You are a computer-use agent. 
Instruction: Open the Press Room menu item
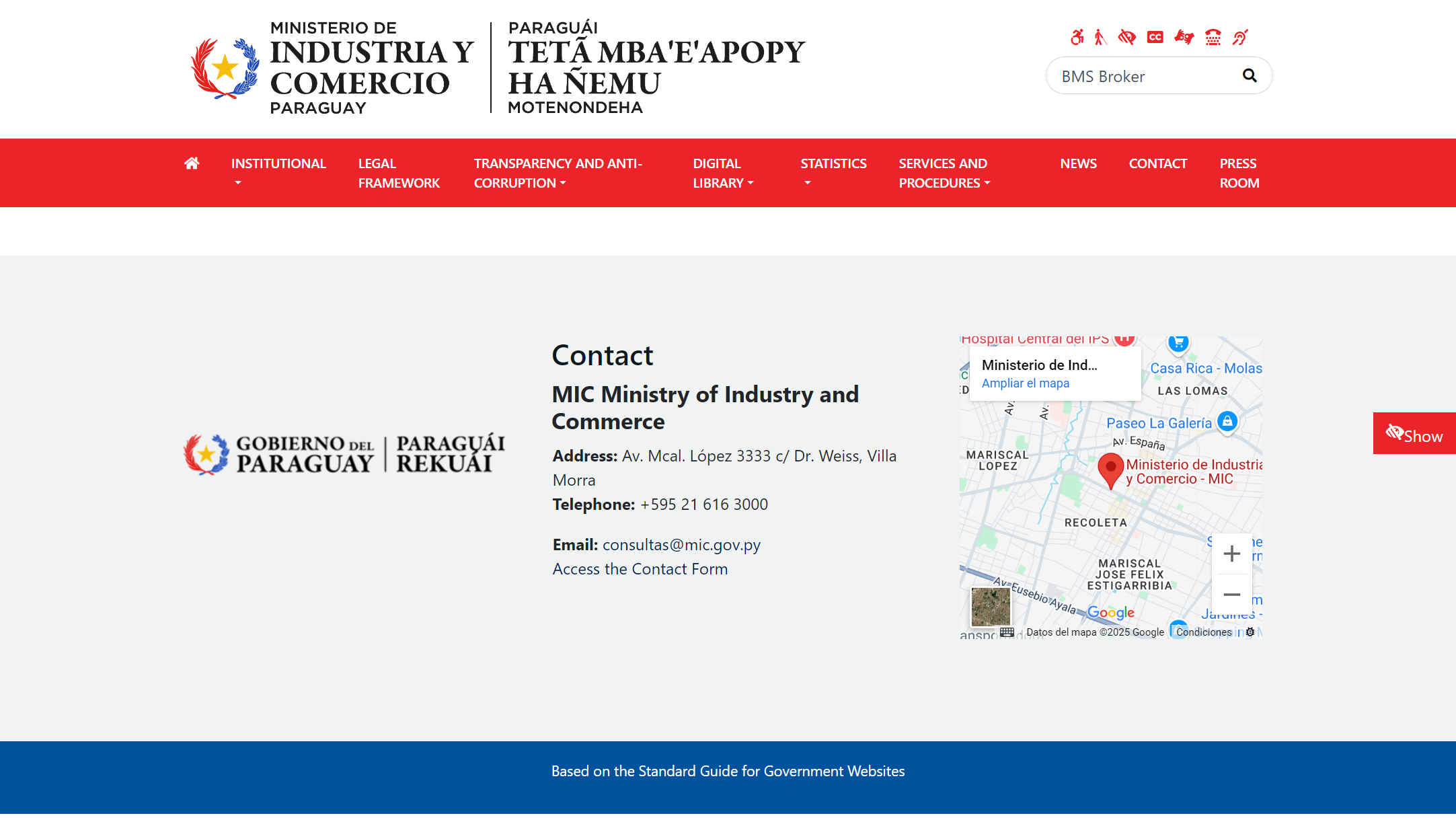[1239, 173]
